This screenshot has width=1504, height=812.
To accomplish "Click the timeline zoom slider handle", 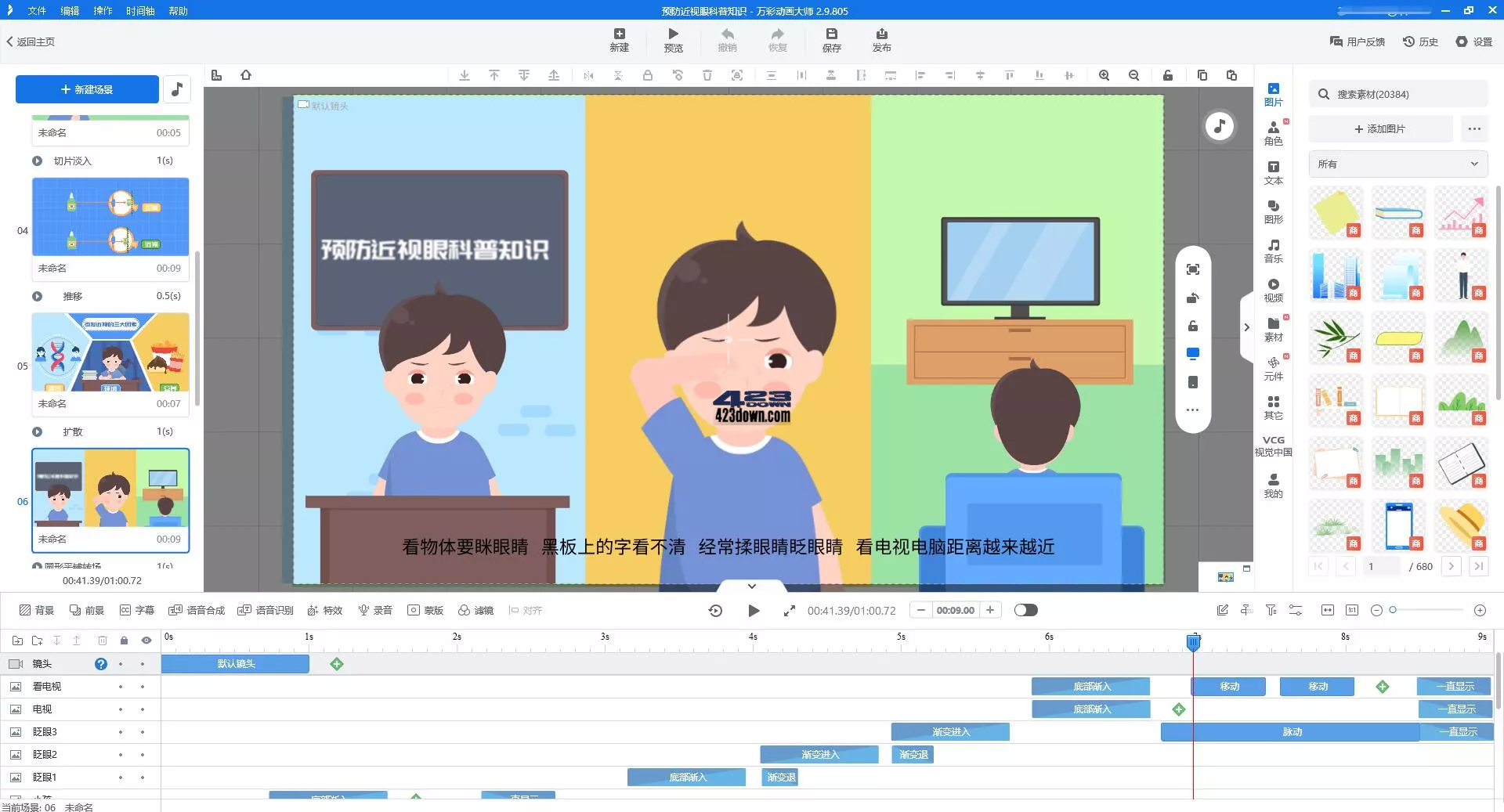I will 1393,610.
